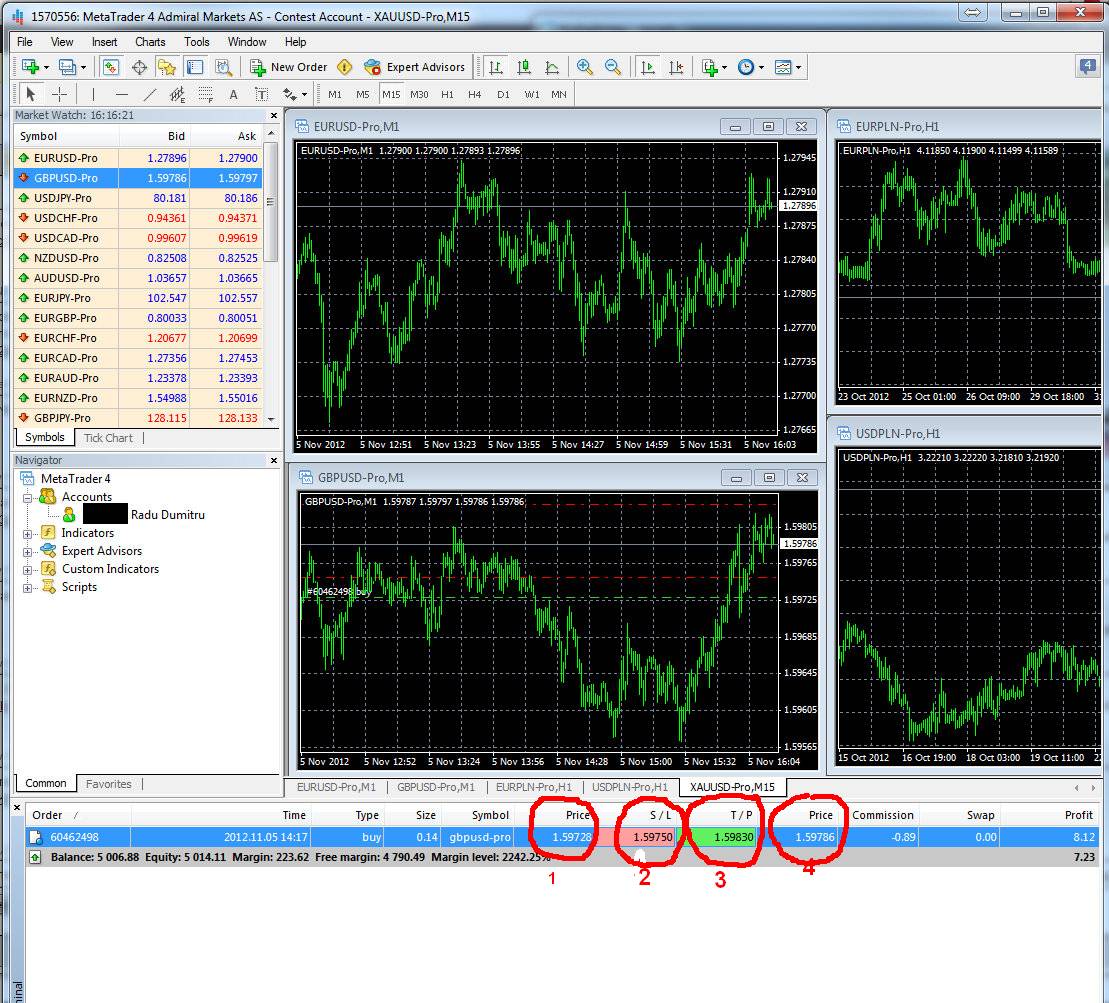The image size is (1109, 1003).
Task: Switch the timeframe to H1
Action: [447, 94]
